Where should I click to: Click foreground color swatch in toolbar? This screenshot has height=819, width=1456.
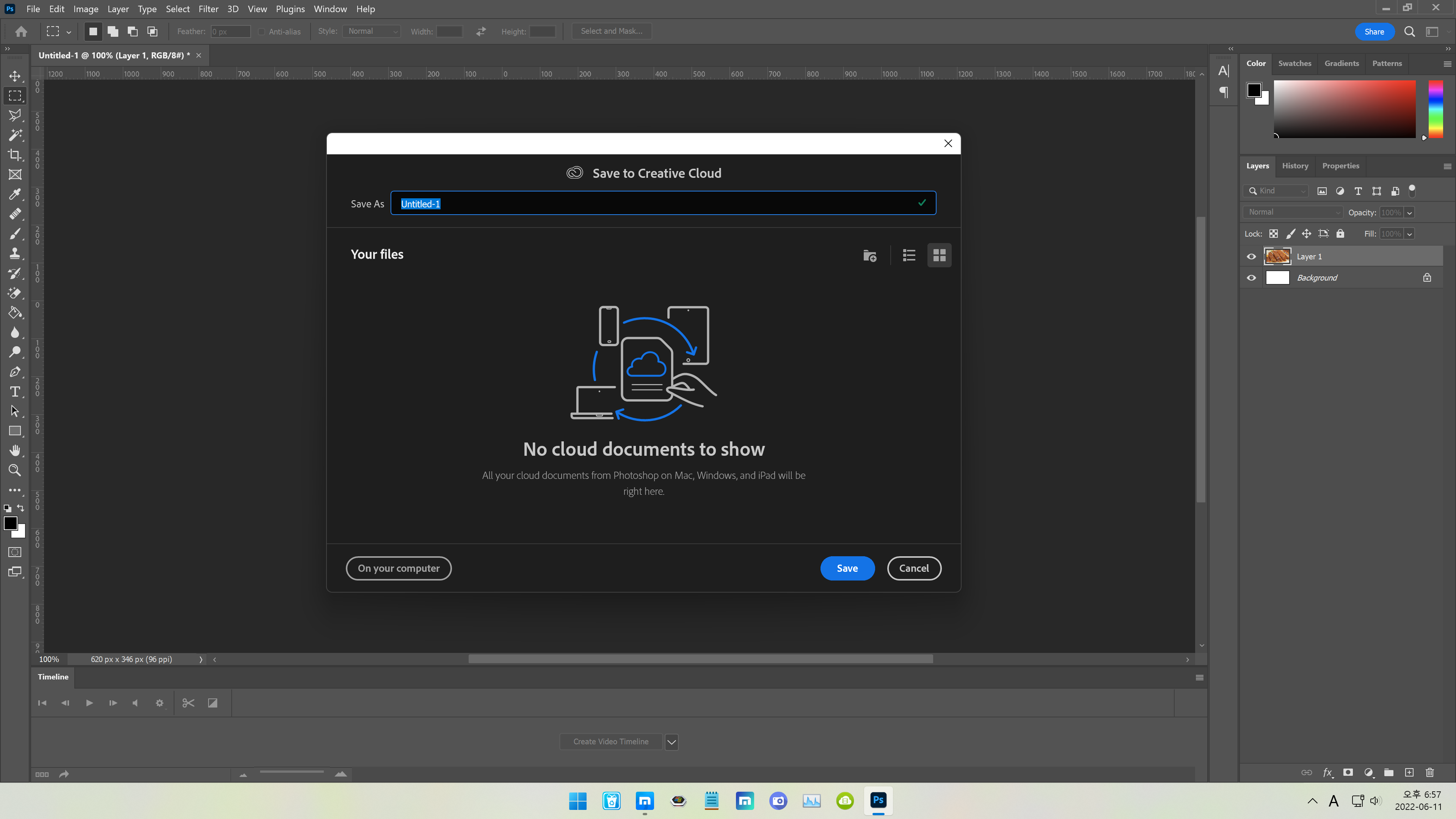pos(10,523)
